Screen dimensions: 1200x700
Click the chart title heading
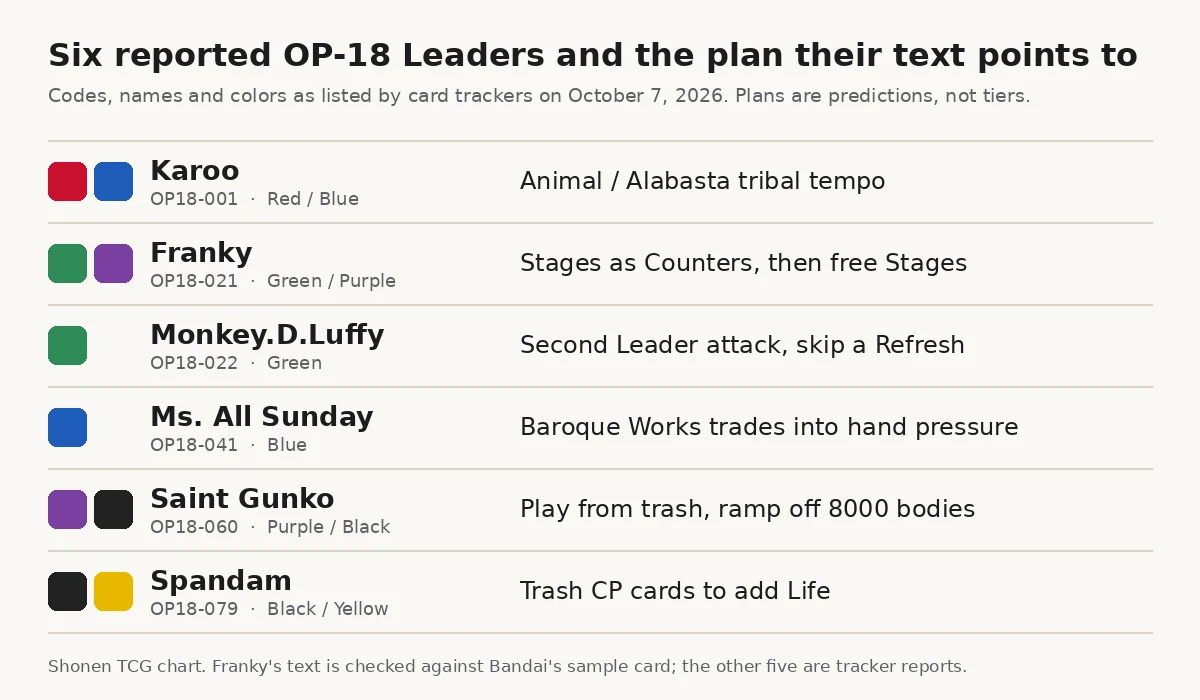[593, 56]
